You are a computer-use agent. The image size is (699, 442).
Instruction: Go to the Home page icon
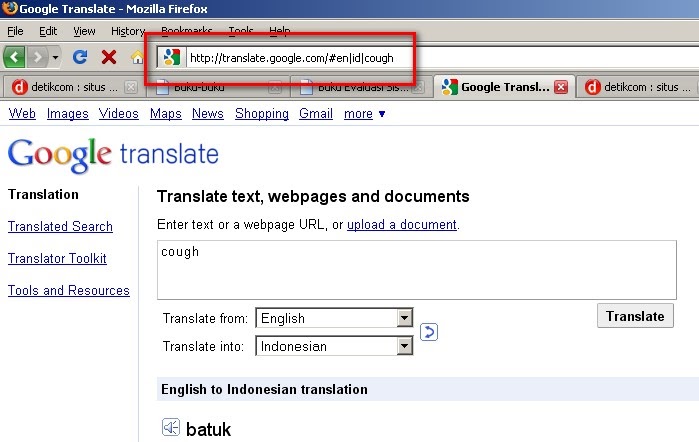tap(137, 57)
